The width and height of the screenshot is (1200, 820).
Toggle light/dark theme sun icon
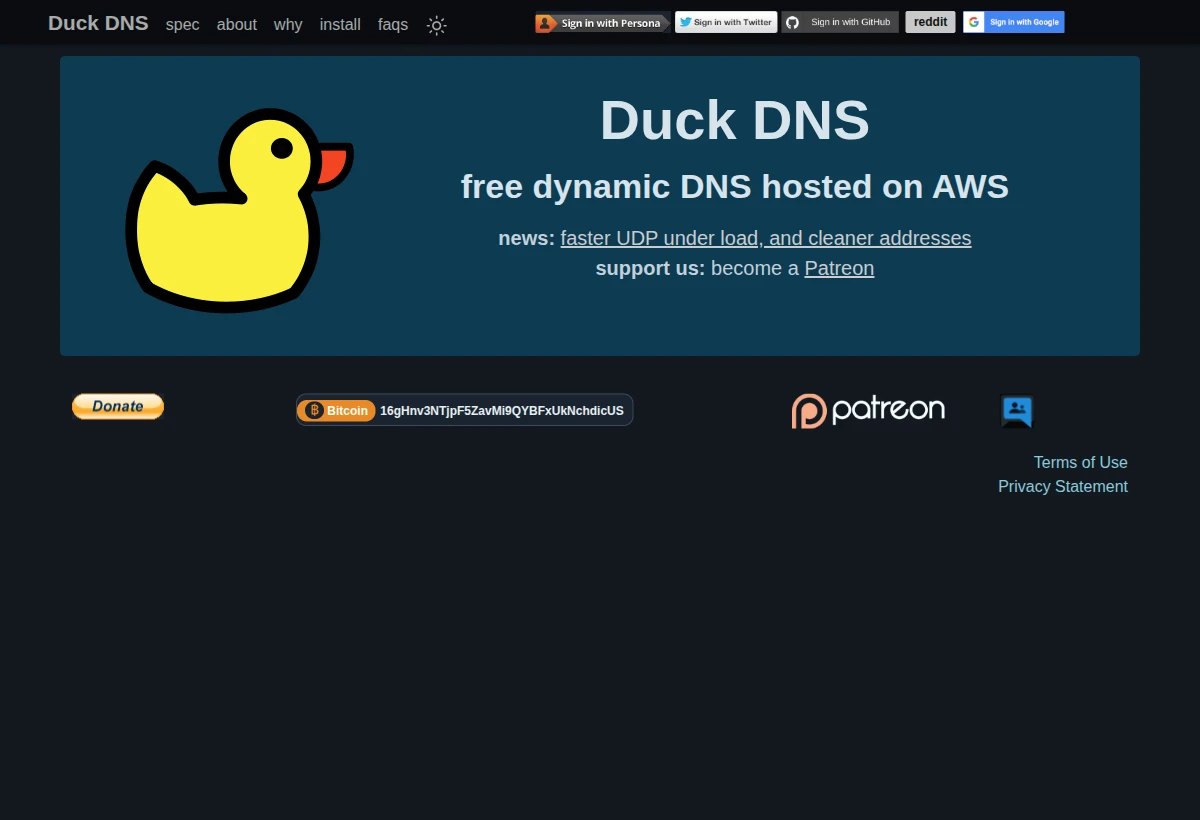pyautogui.click(x=436, y=25)
